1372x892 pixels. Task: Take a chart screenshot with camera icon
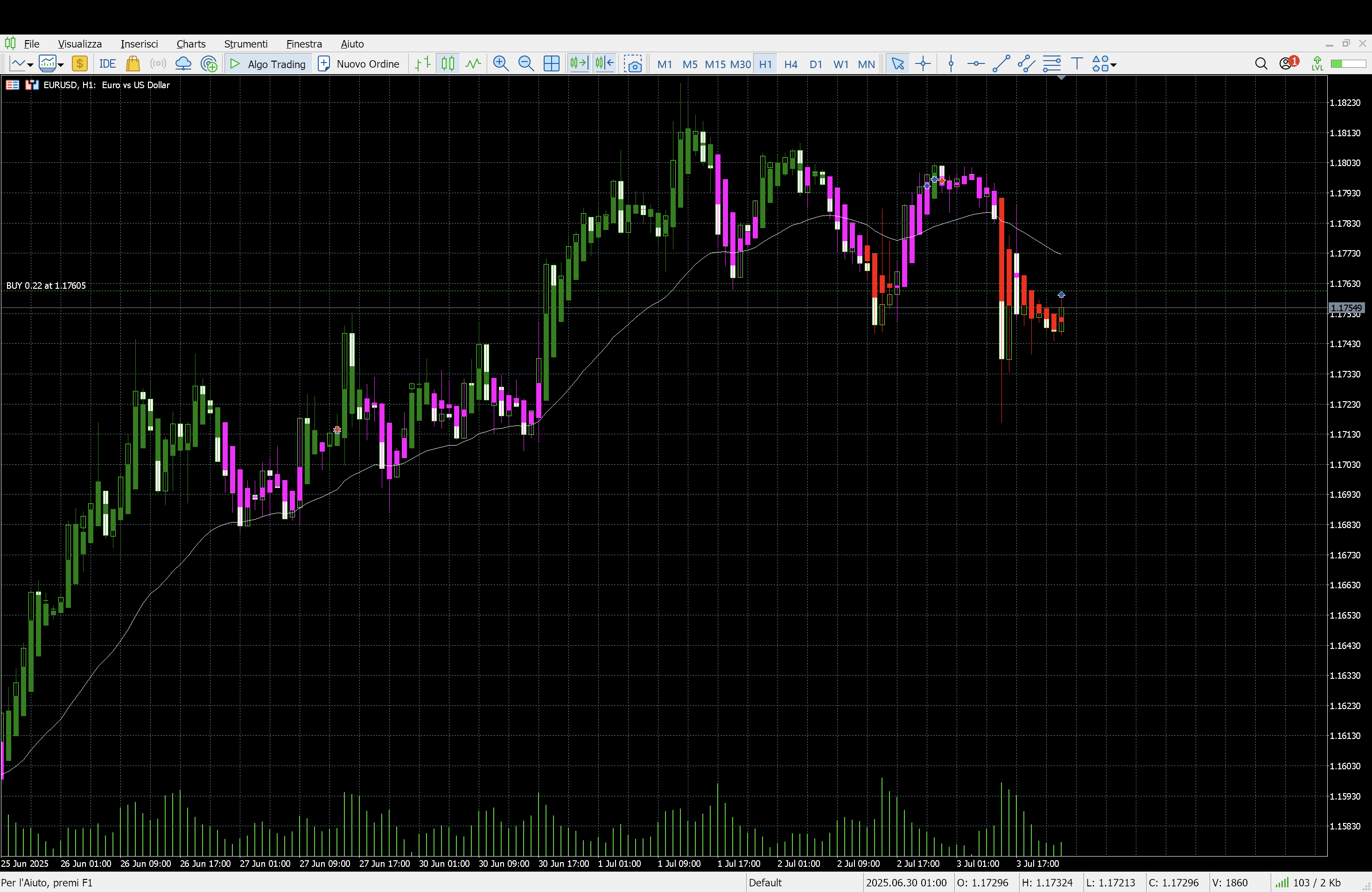pyautogui.click(x=633, y=64)
